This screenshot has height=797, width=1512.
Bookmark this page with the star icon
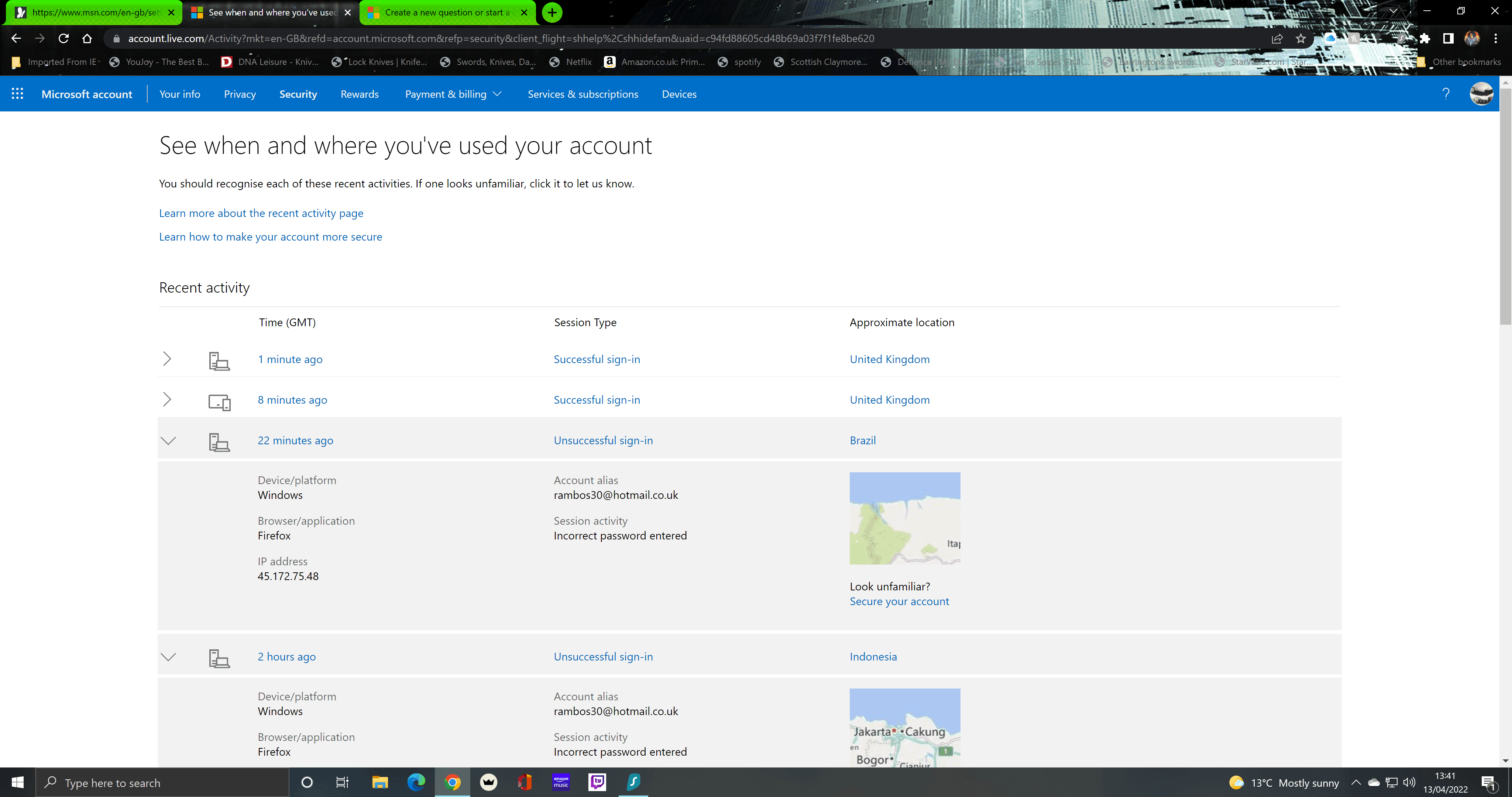click(x=1301, y=39)
